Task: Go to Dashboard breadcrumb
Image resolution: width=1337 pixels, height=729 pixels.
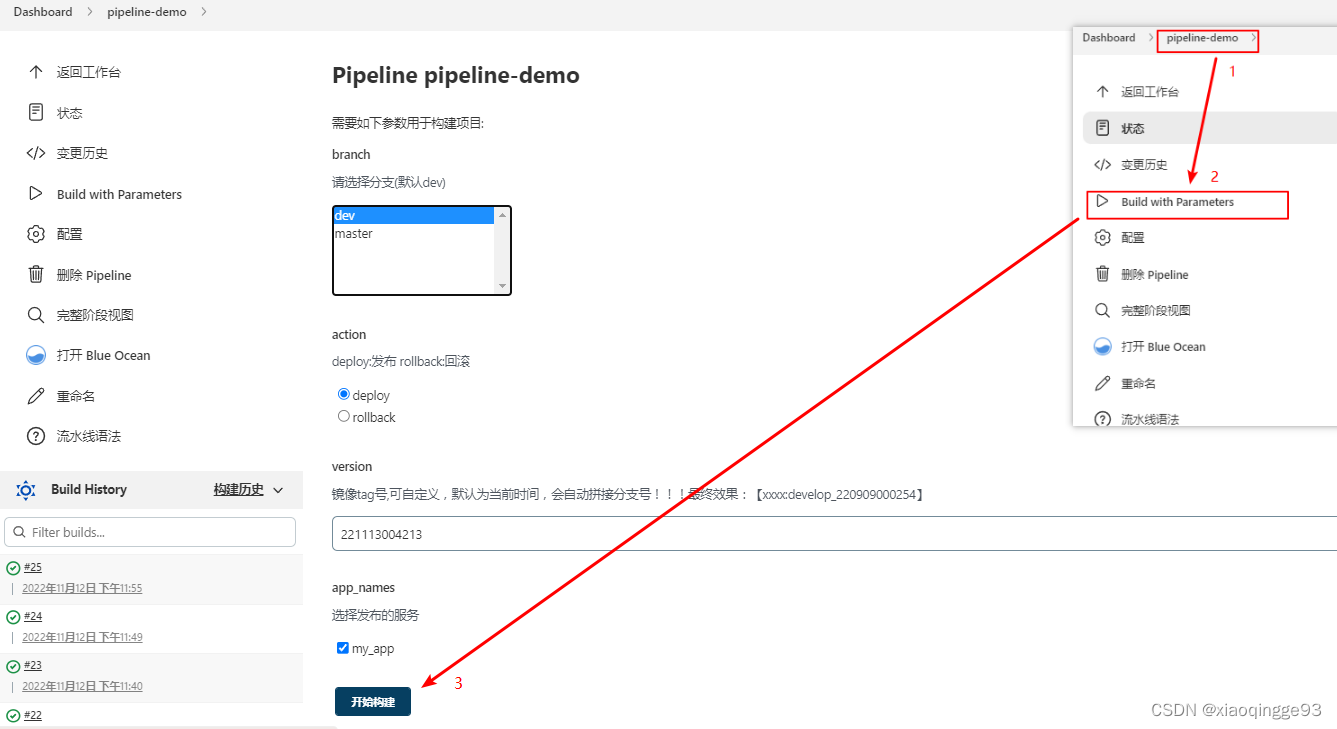Action: 43,12
